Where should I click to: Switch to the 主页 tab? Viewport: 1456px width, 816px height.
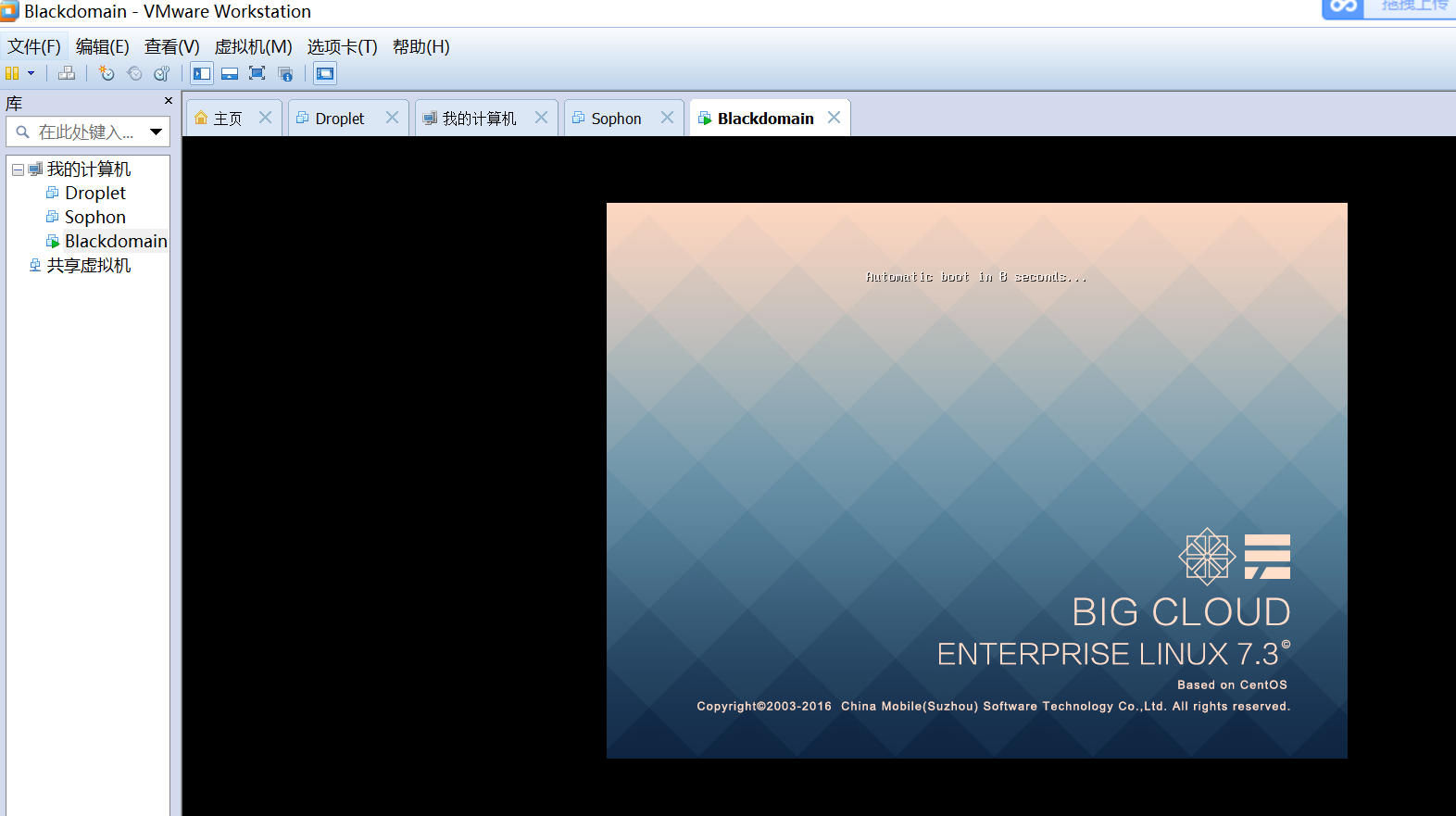(x=228, y=119)
